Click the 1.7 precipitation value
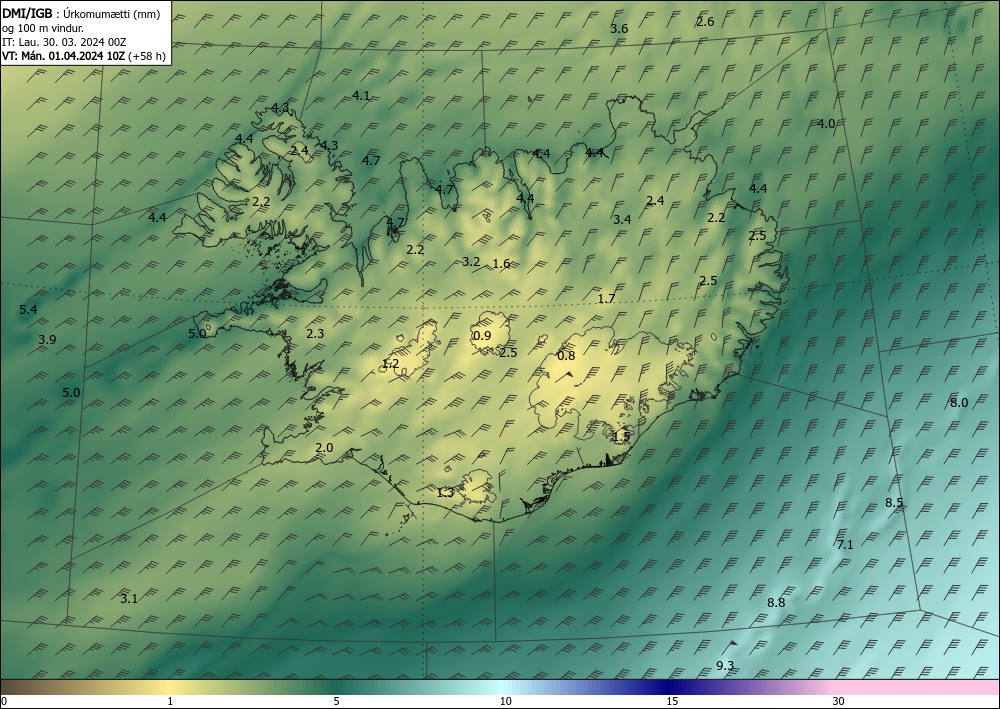This screenshot has height=709, width=1000. [606, 298]
